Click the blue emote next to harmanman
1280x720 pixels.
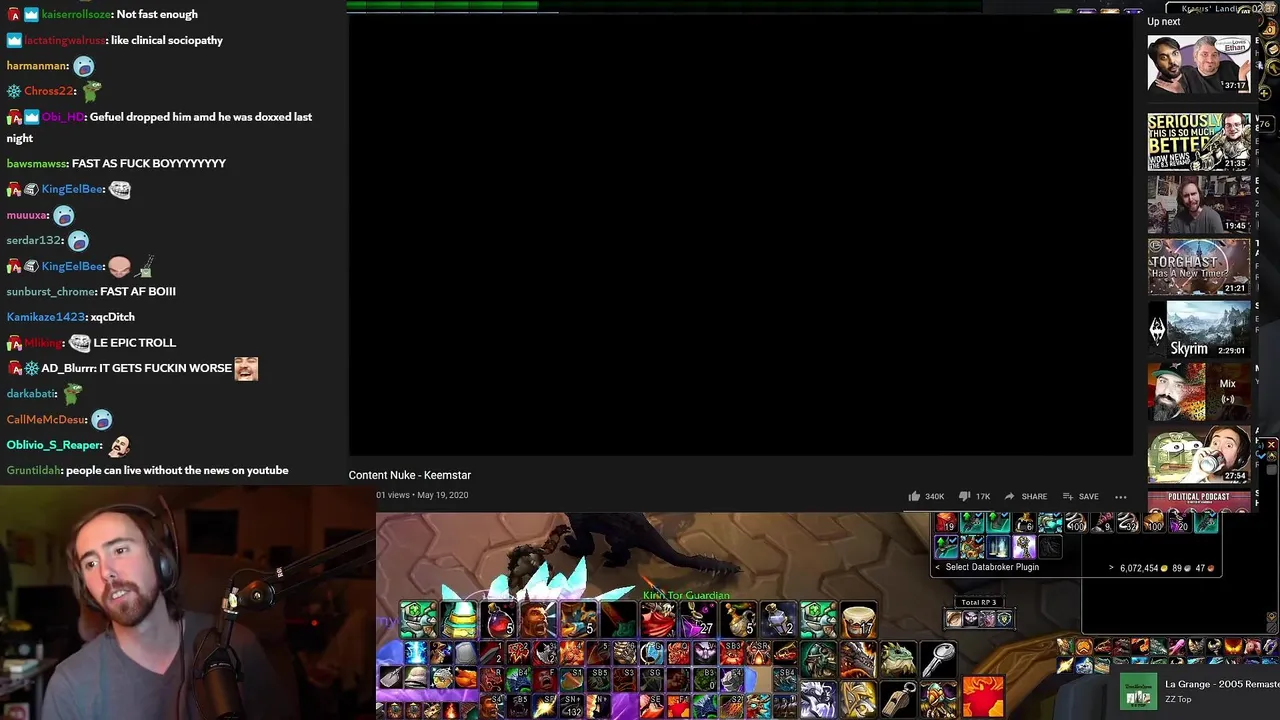(84, 66)
